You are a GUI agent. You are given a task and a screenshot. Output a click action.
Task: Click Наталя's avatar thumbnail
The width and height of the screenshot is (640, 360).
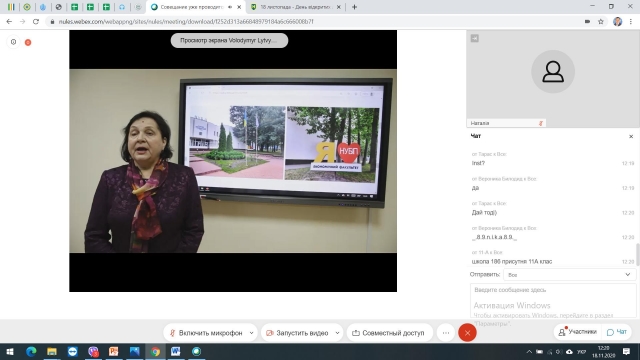point(553,72)
